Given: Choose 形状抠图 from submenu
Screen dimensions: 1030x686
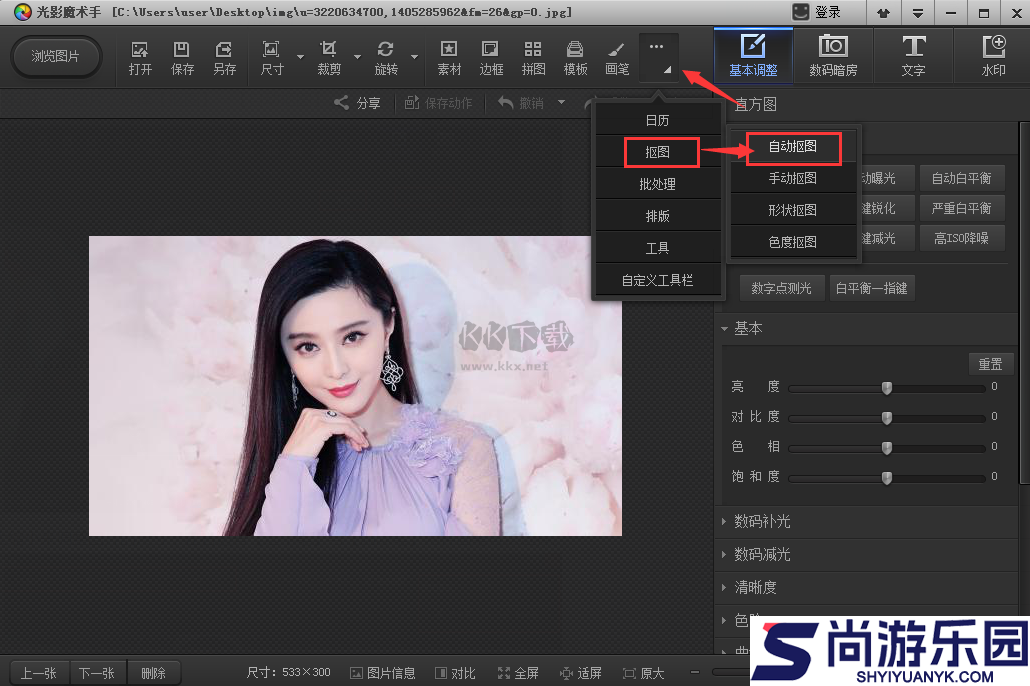Looking at the screenshot, I should [793, 210].
